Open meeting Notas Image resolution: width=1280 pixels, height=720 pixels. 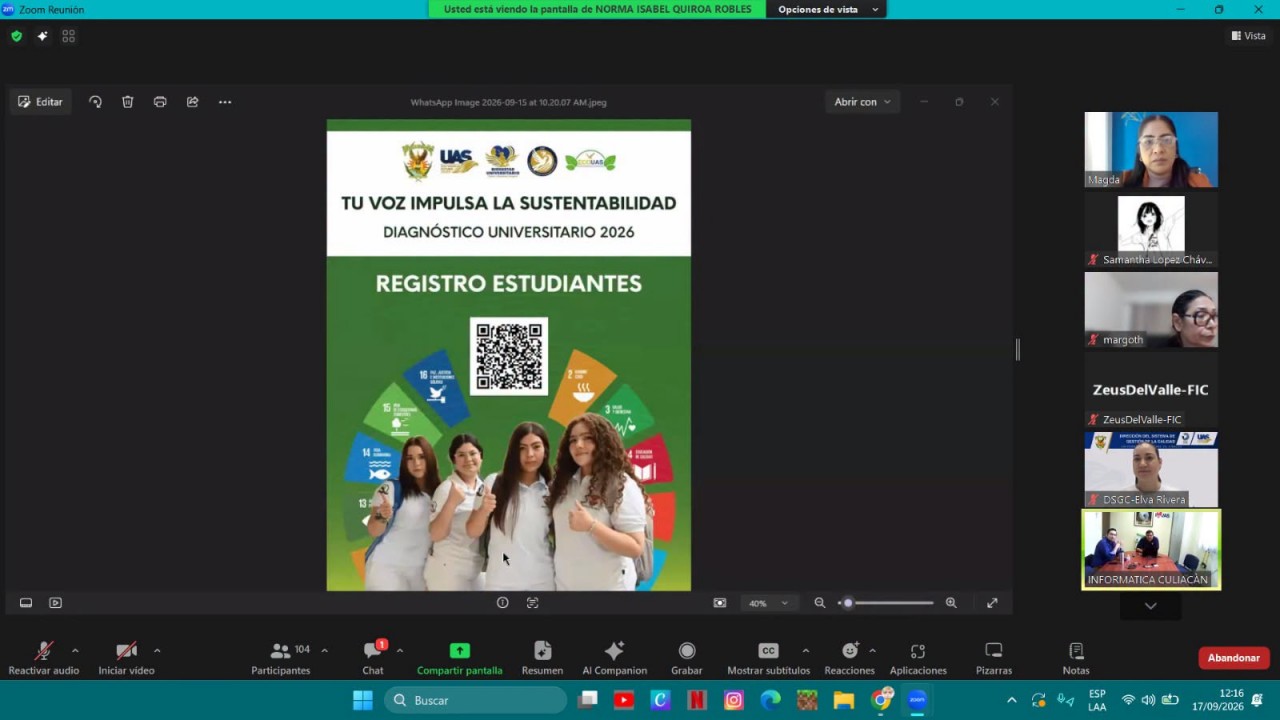[x=1076, y=658]
